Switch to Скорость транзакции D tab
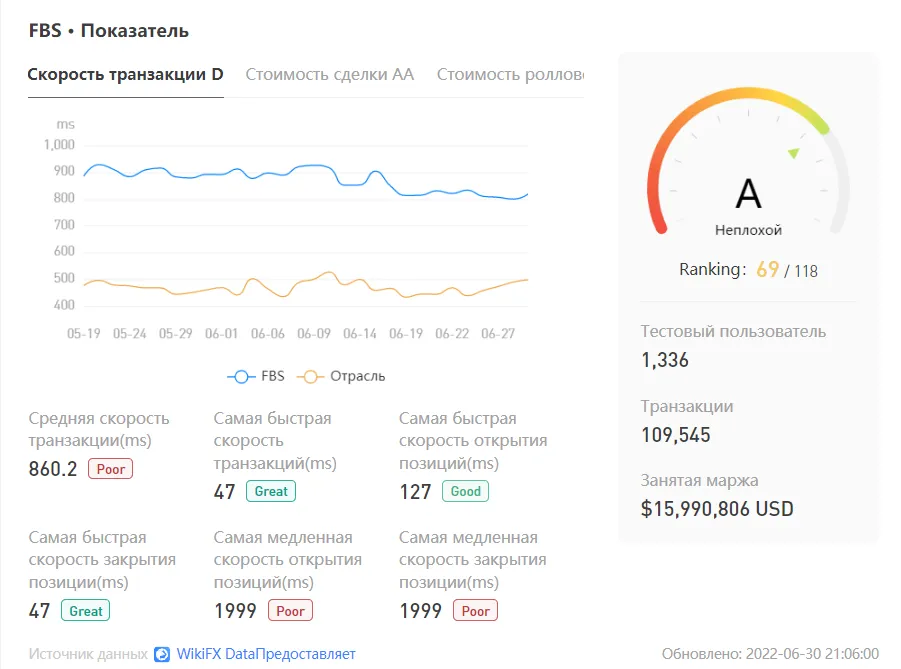The width and height of the screenshot is (901, 669). [125, 75]
